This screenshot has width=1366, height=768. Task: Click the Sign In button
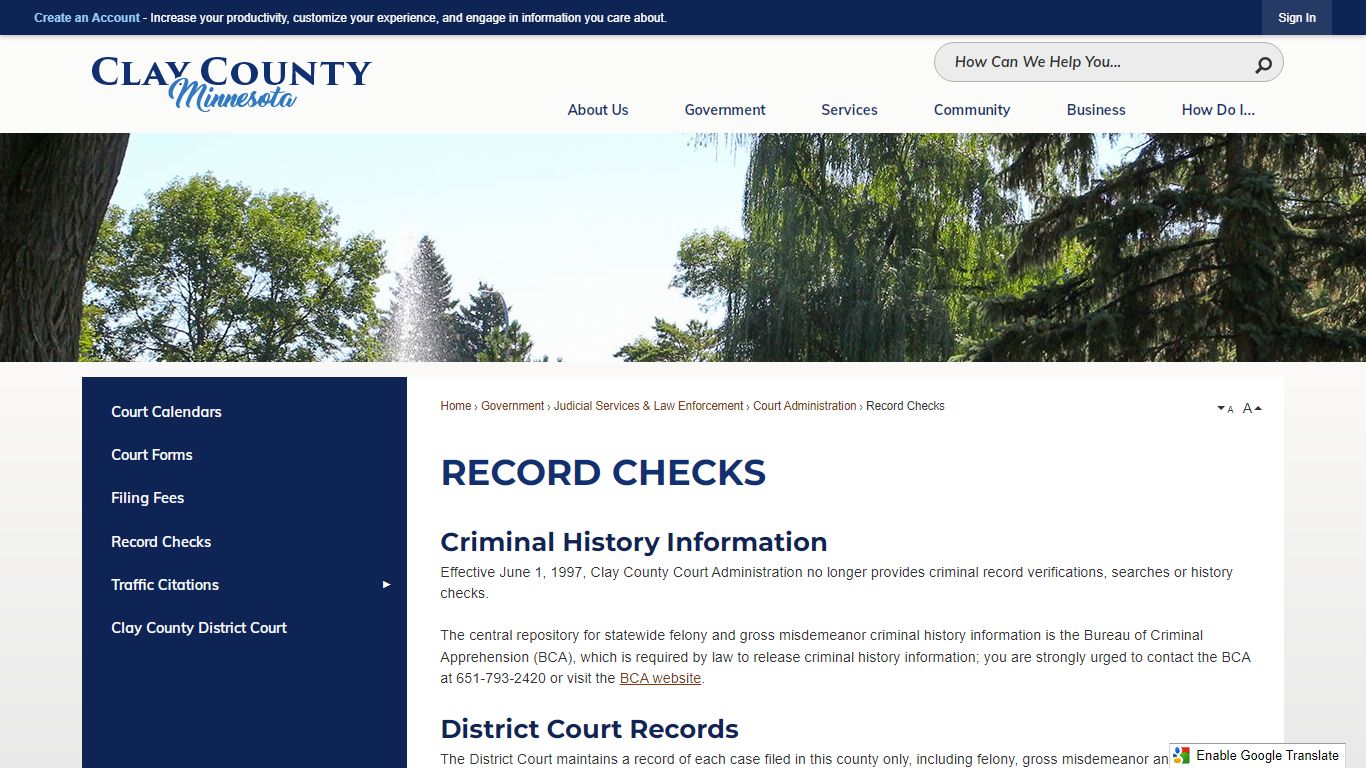tap(1296, 18)
